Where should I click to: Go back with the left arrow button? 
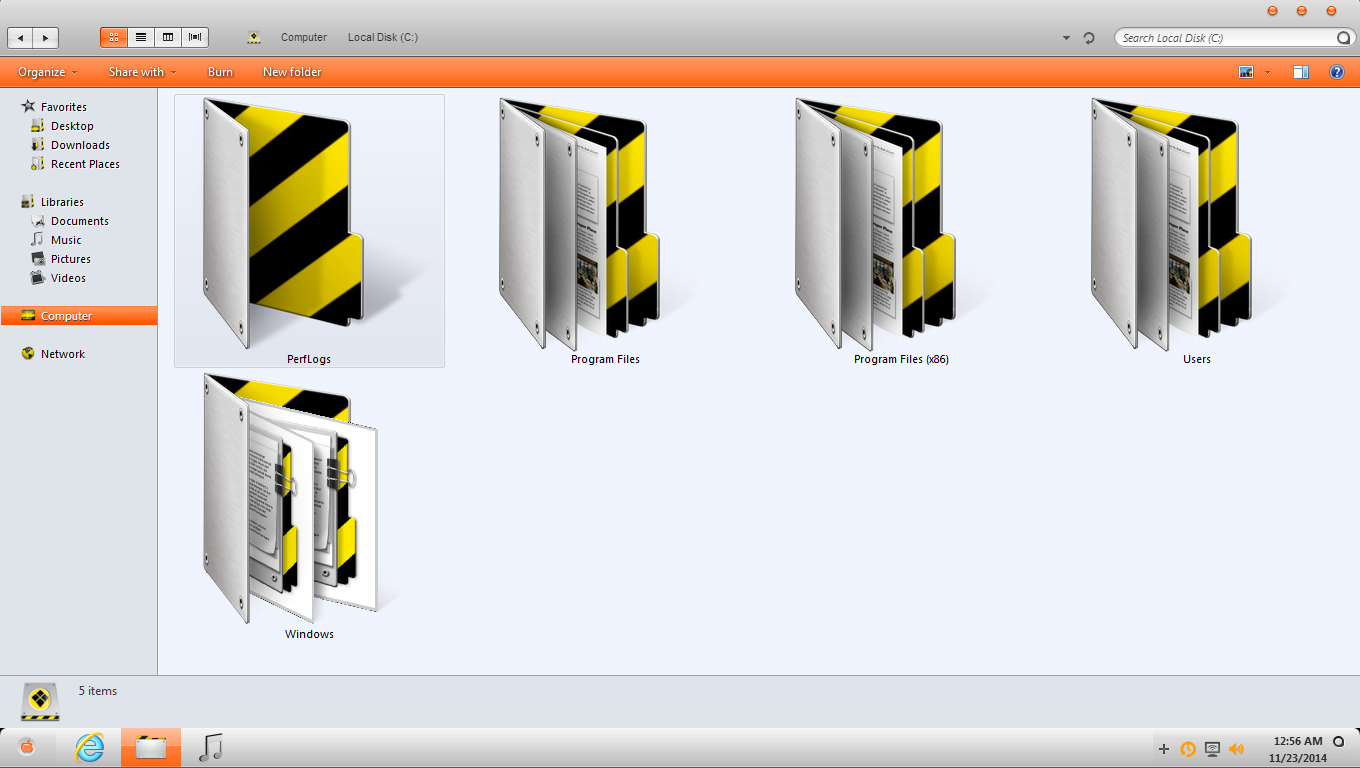(x=20, y=38)
